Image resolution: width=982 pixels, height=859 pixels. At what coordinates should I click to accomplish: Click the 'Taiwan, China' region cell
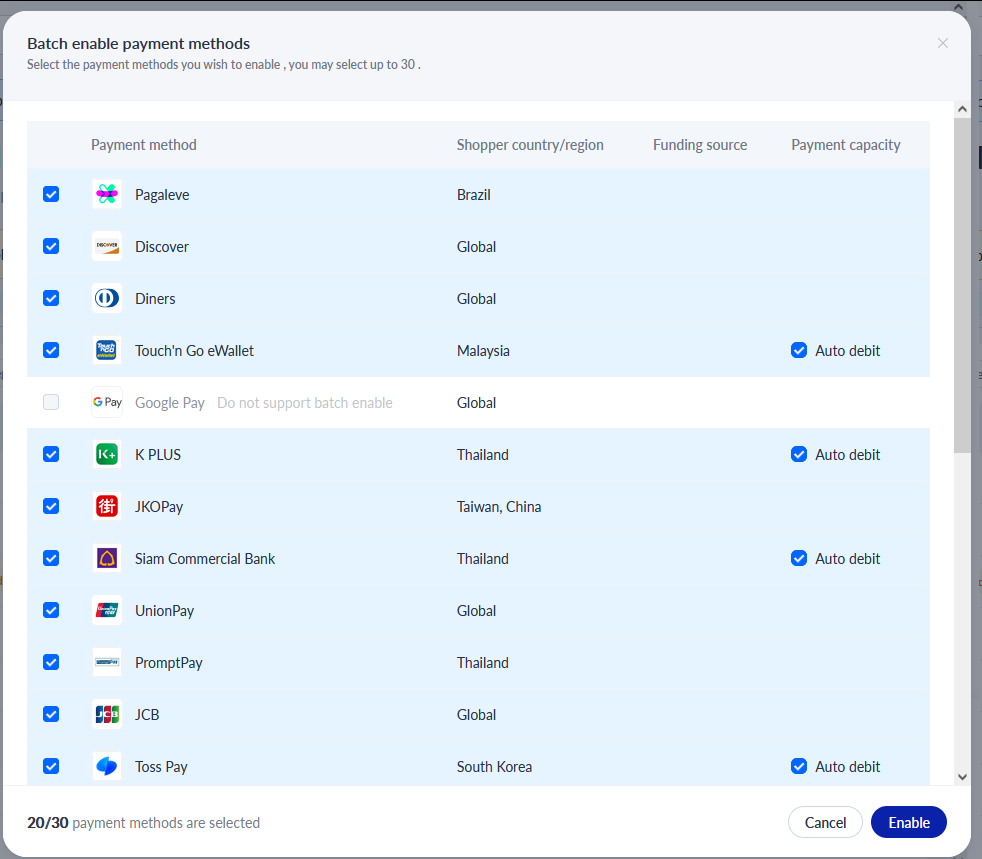pyautogui.click(x=499, y=507)
